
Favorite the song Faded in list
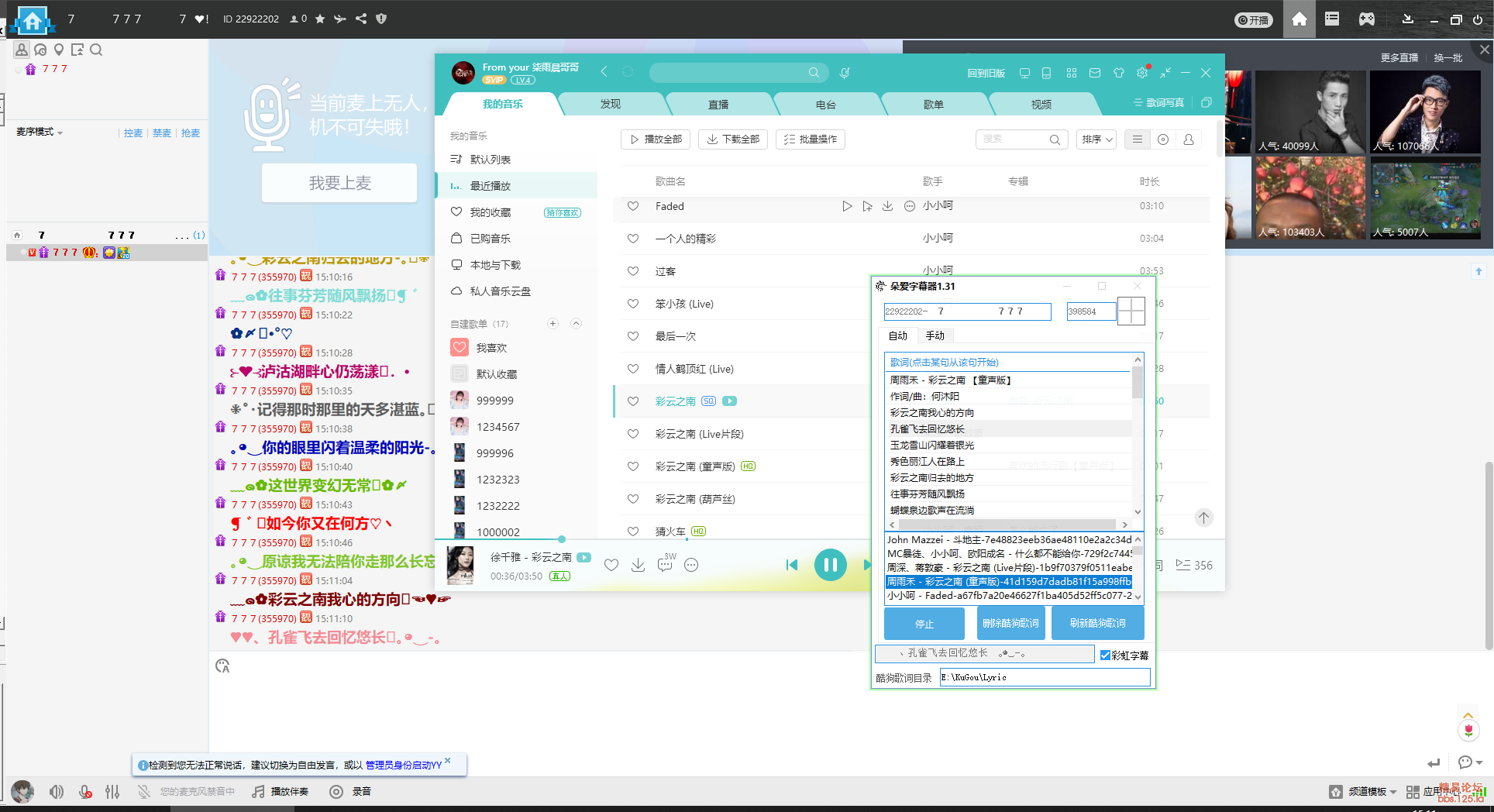tap(633, 206)
